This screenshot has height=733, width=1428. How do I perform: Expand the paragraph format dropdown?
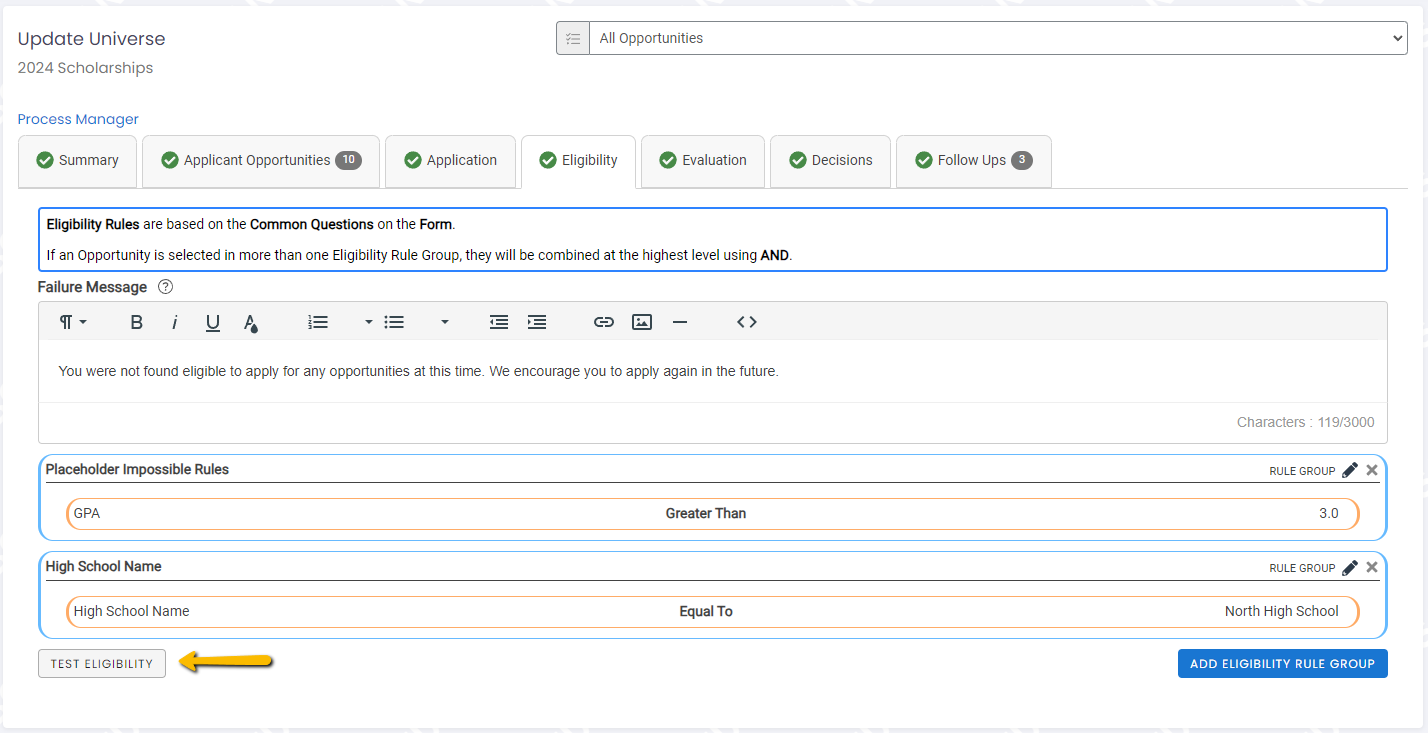click(73, 322)
